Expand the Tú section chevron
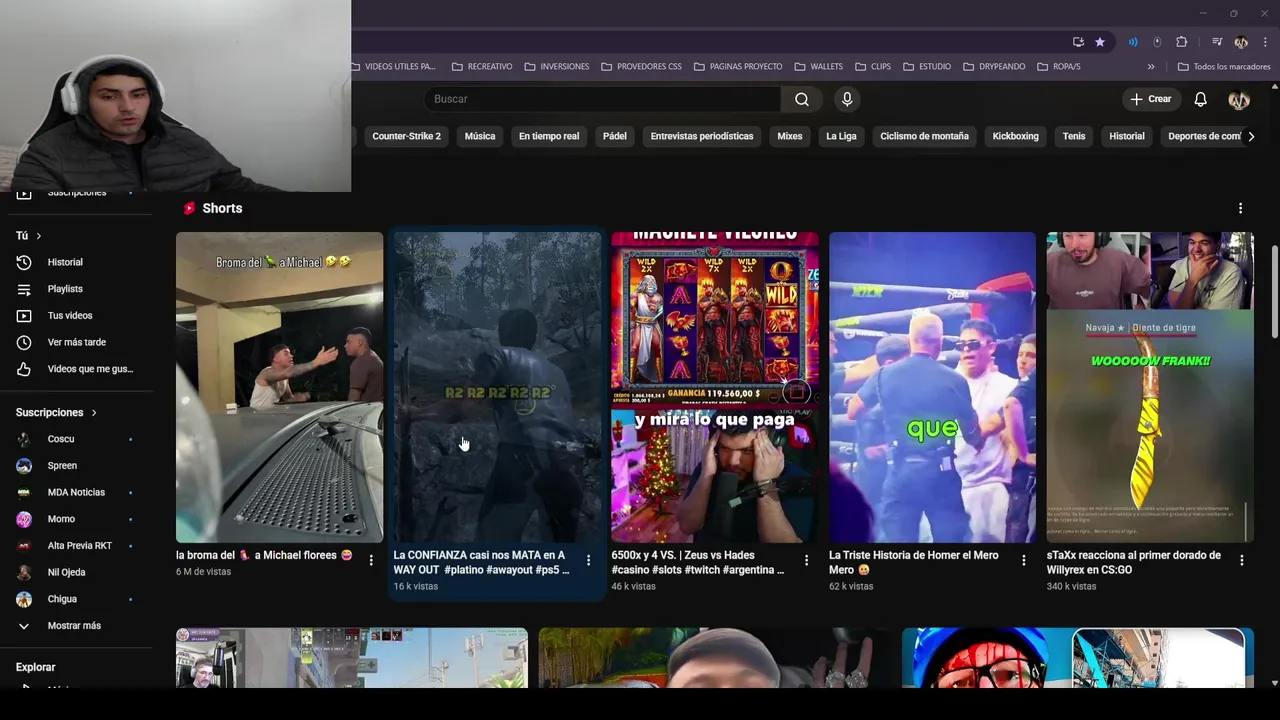The image size is (1280, 720). coord(39,236)
